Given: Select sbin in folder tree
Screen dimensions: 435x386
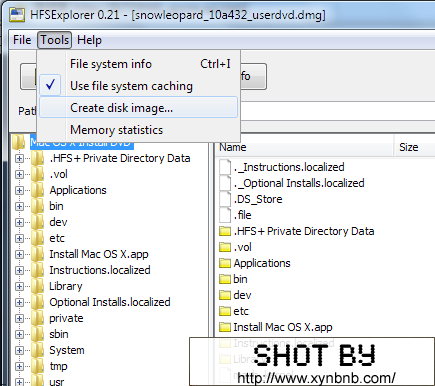Looking at the screenshot, I should 59,334.
